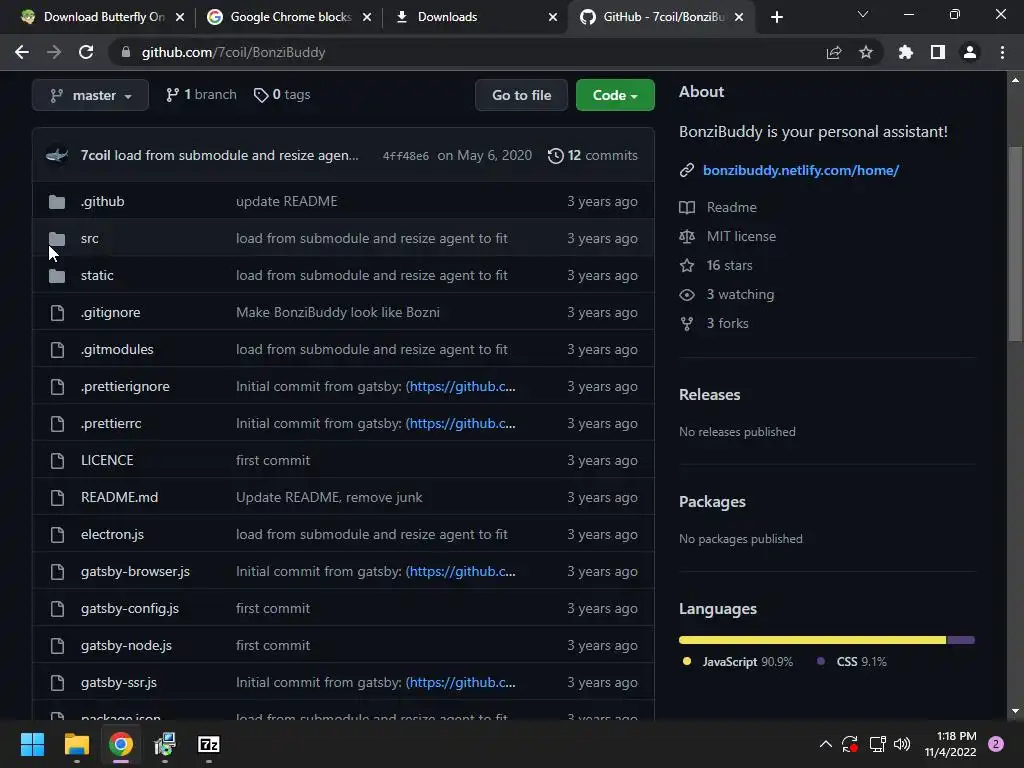Open 7-Zip from taskbar

pos(208,744)
